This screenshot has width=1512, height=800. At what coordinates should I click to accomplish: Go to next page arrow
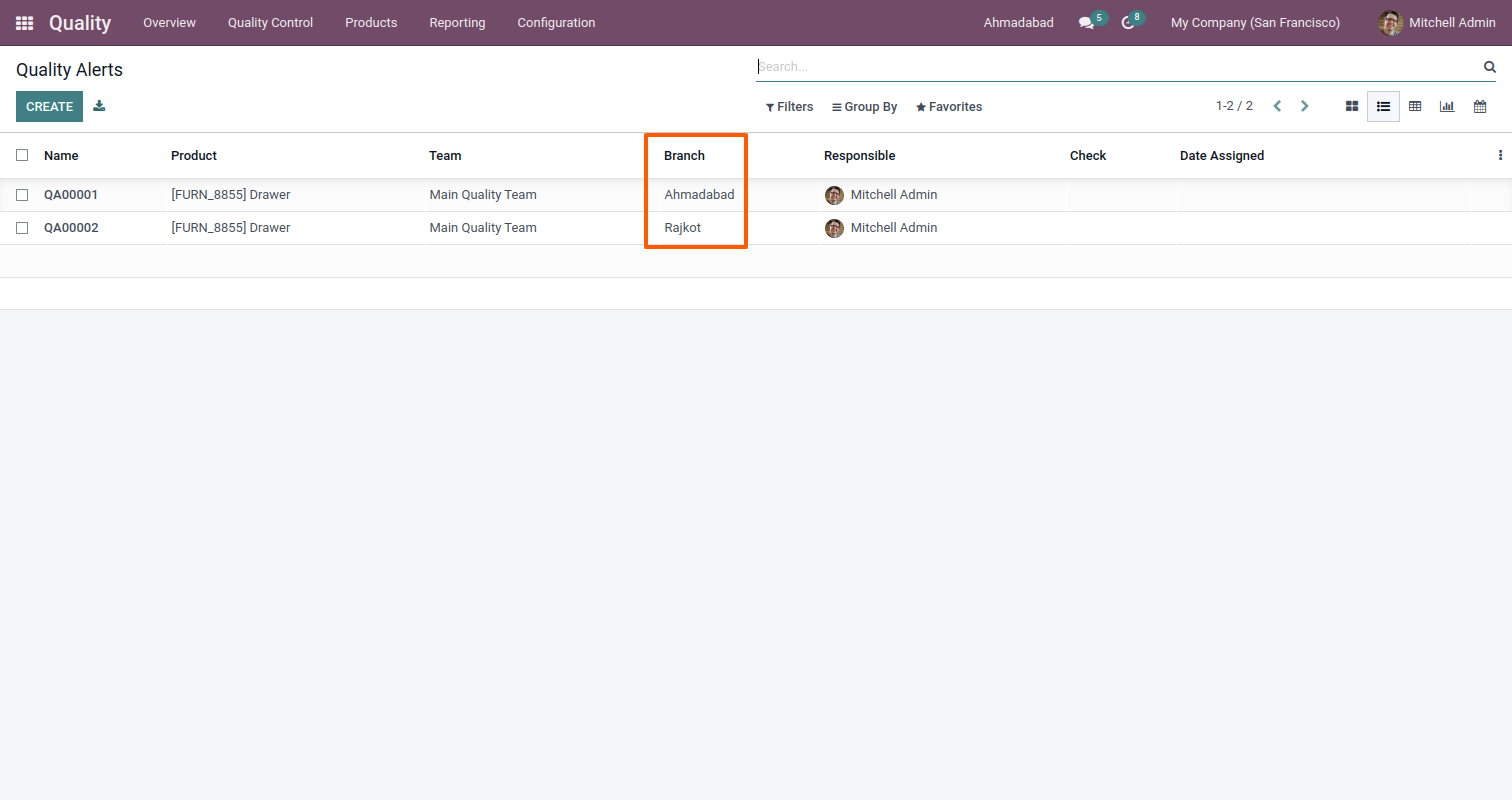click(1304, 106)
